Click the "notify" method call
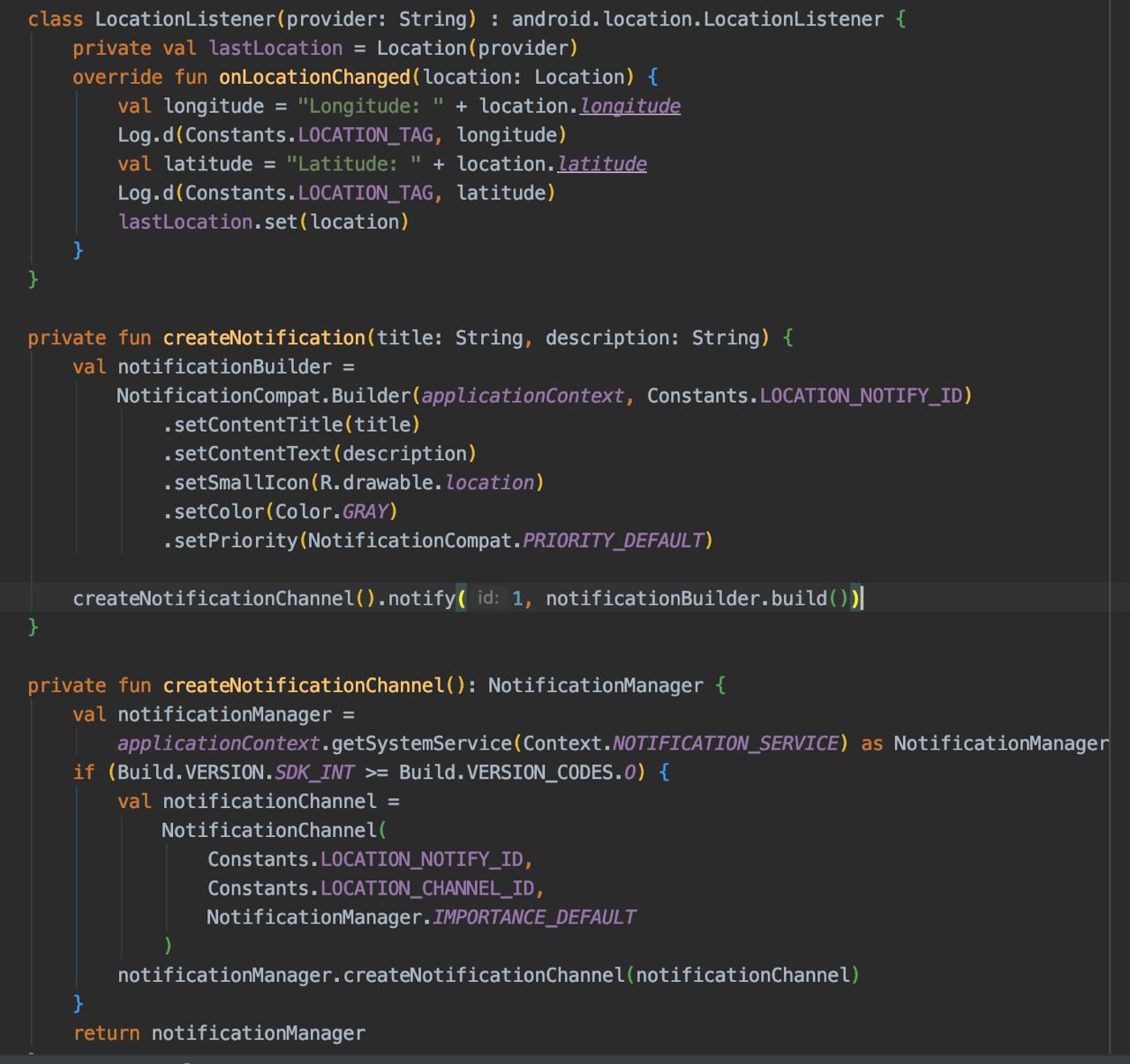Image resolution: width=1130 pixels, height=1064 pixels. (x=421, y=599)
